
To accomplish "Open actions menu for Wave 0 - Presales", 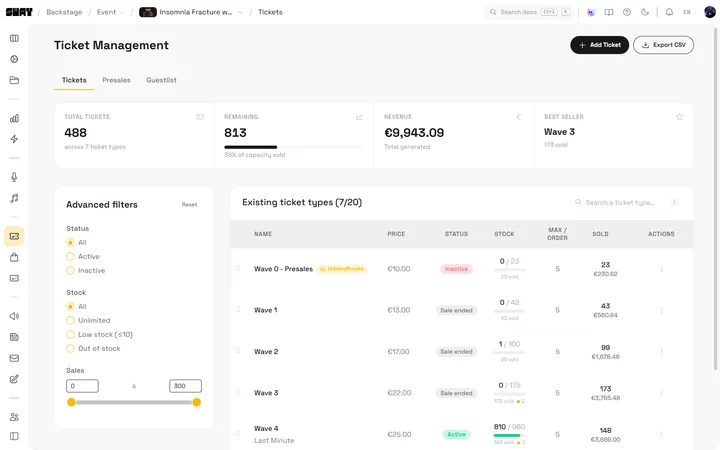I will (661, 269).
